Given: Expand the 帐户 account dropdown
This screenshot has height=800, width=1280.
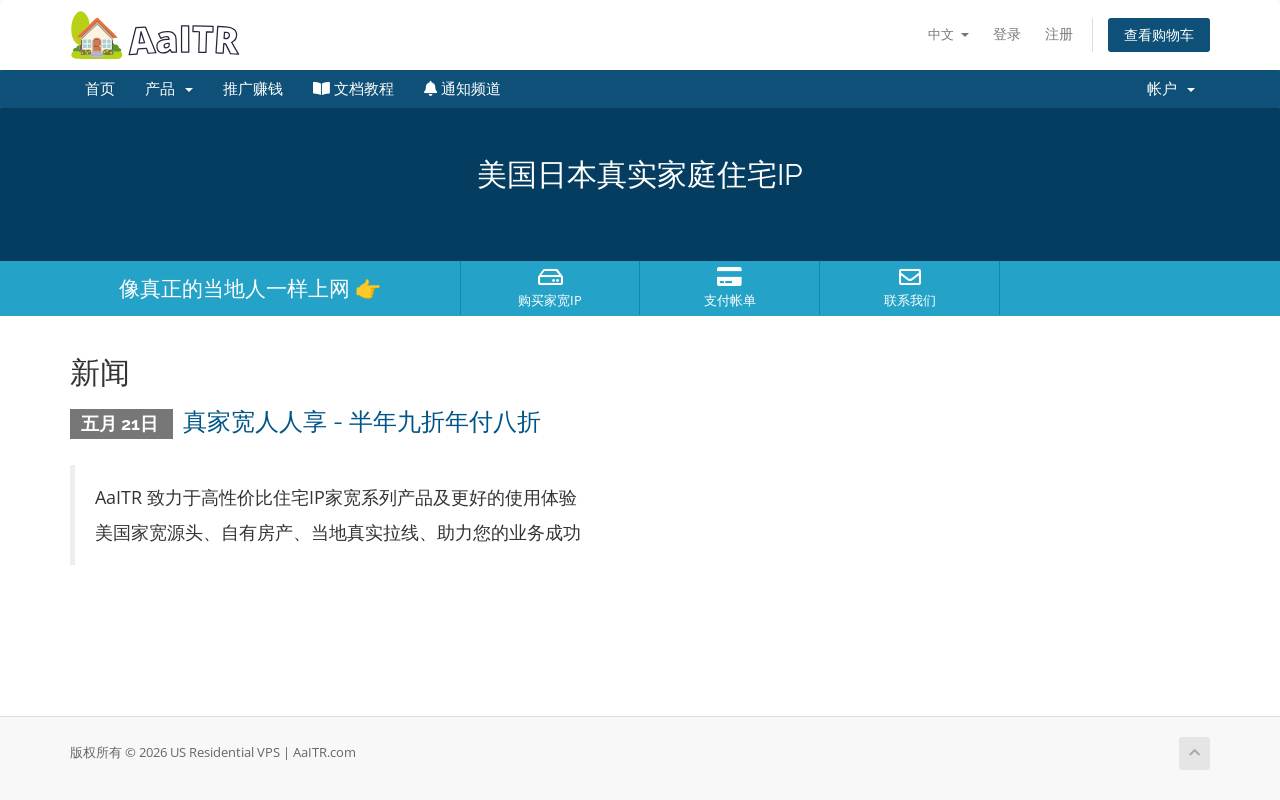Looking at the screenshot, I should click(x=1171, y=89).
